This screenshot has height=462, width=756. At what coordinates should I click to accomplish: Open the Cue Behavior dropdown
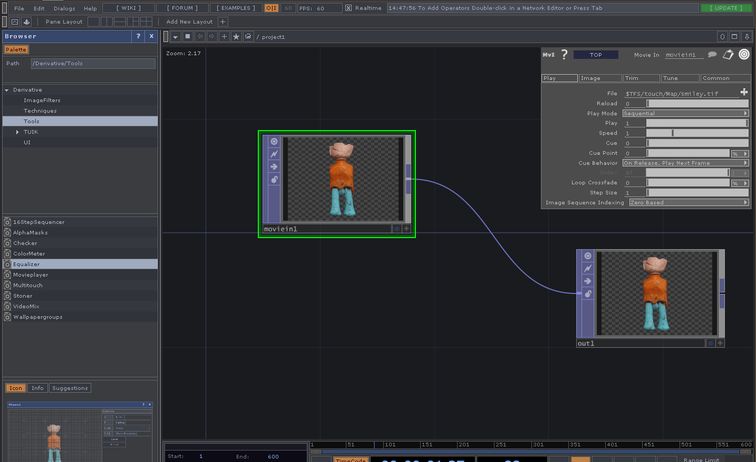[685, 162]
